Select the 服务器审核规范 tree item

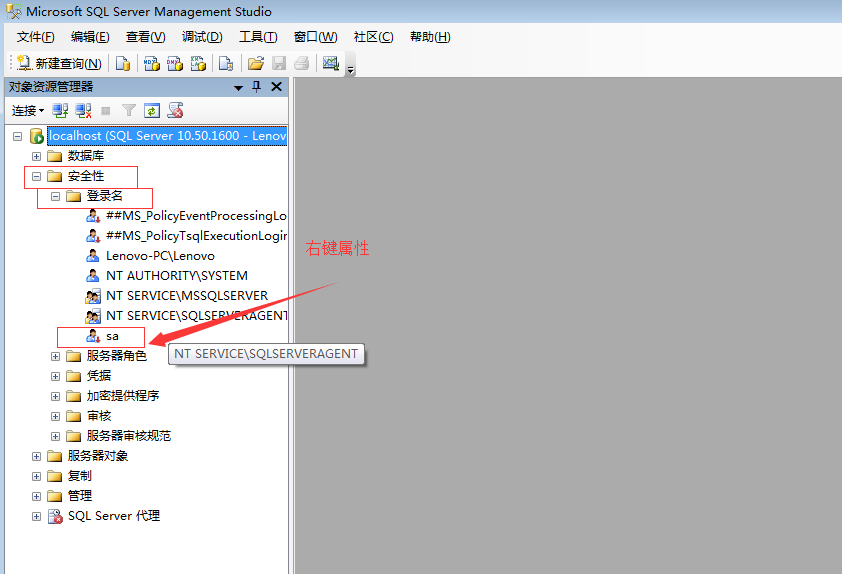click(x=129, y=435)
